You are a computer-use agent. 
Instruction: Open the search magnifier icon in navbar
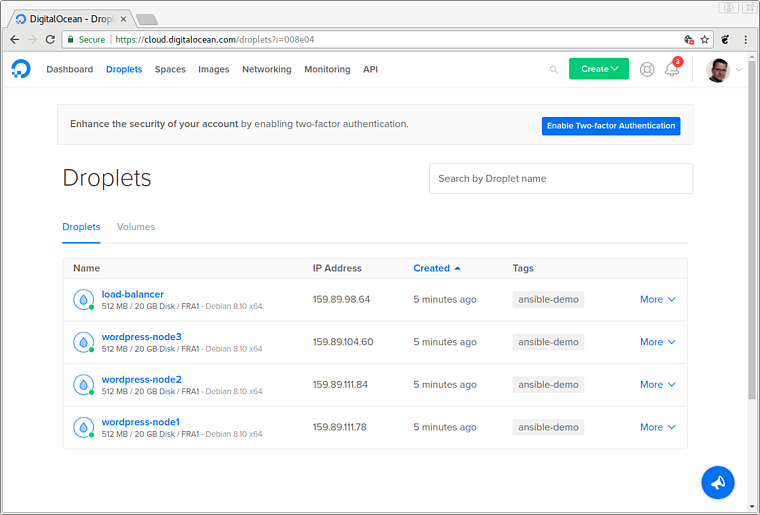pos(554,70)
